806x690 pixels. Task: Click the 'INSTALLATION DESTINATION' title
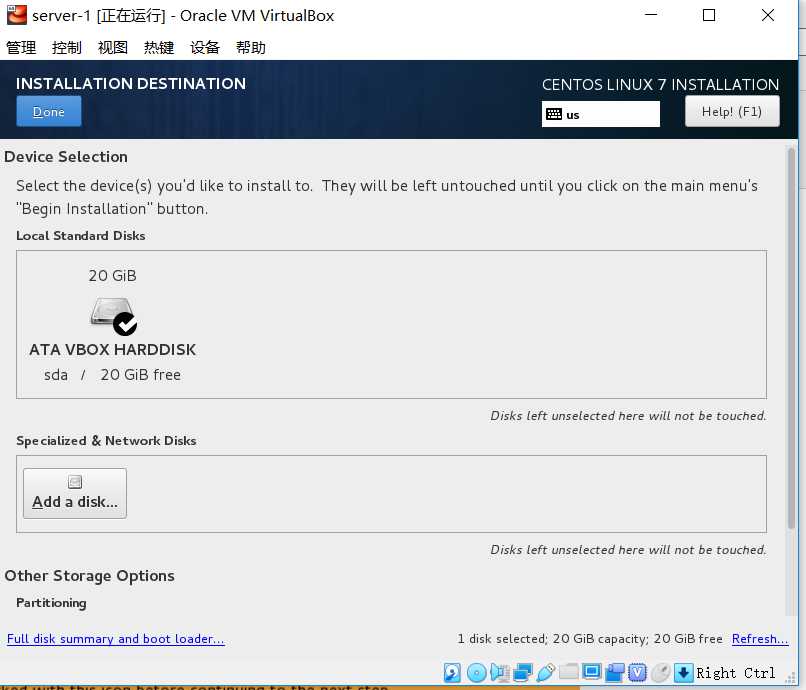[x=131, y=84]
